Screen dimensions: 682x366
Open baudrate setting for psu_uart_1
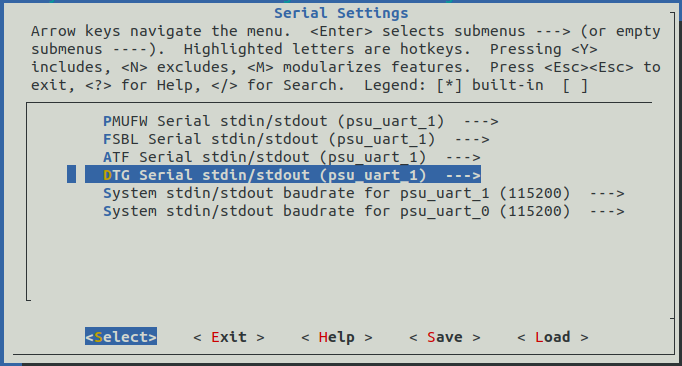(364, 193)
